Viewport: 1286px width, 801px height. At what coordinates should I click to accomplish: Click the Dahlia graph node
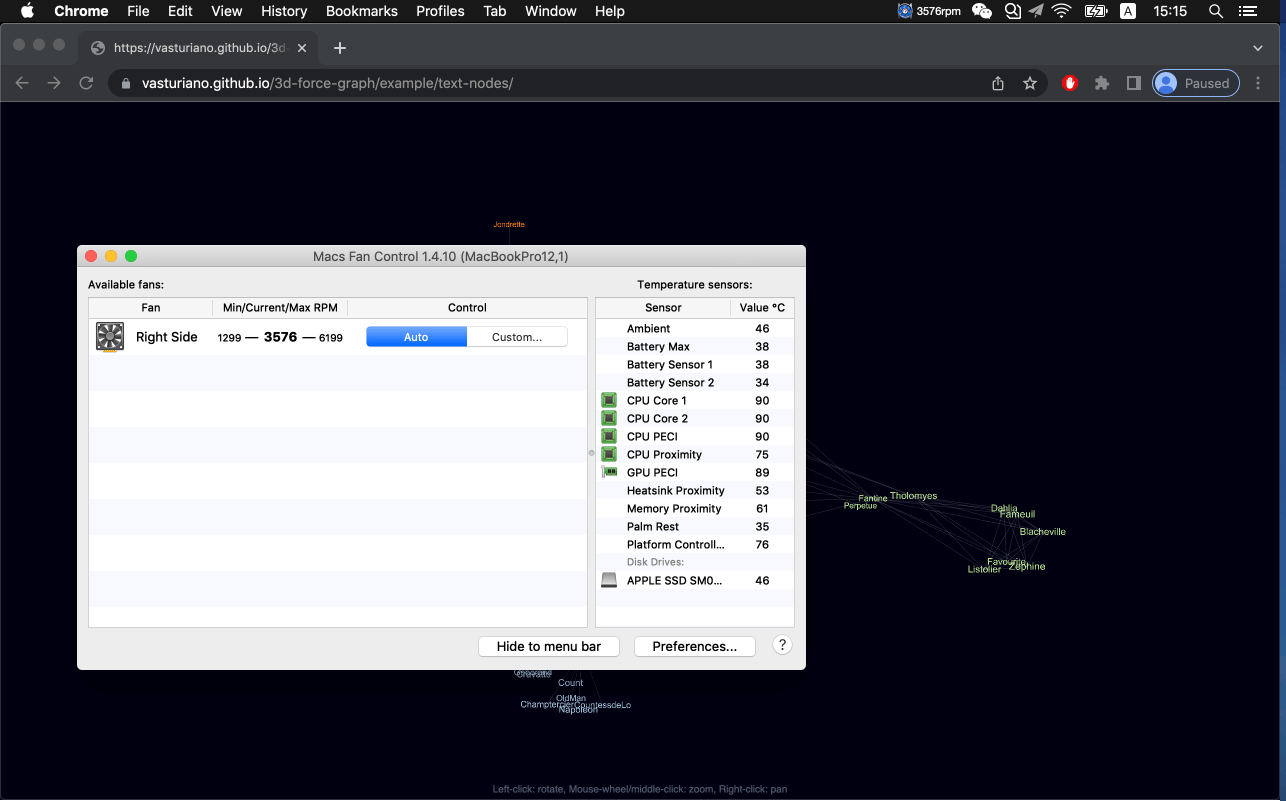[1004, 509]
